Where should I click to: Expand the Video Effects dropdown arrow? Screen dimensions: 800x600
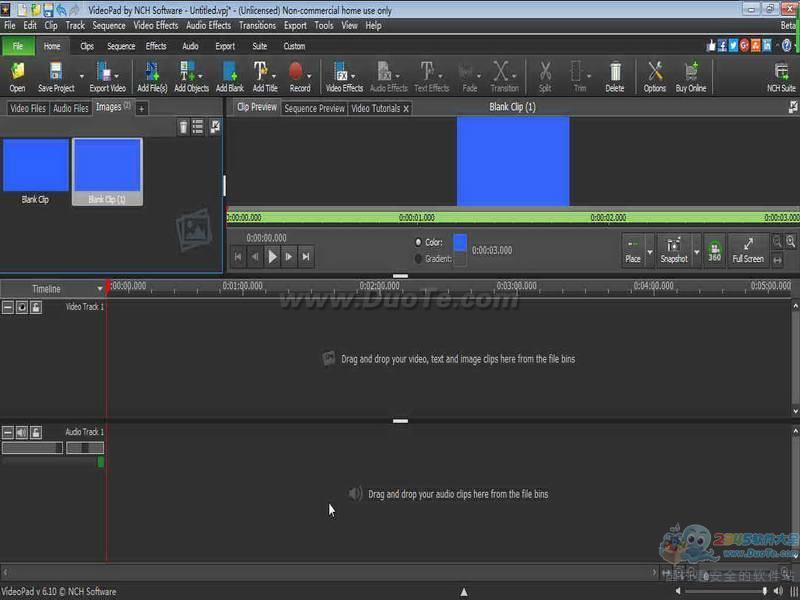(x=353, y=76)
